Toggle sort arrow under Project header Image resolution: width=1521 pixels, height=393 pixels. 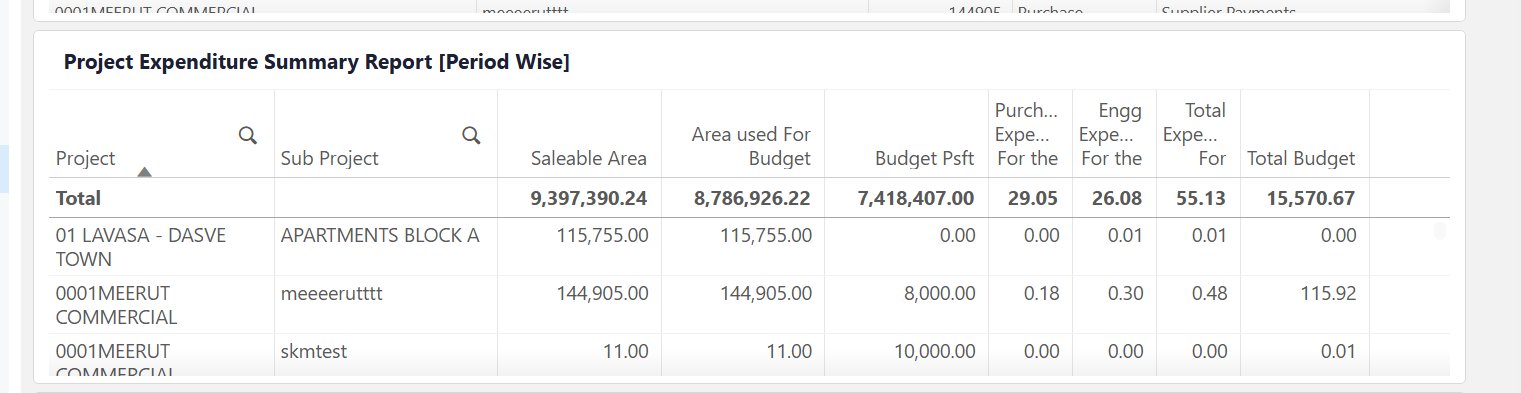[144, 172]
